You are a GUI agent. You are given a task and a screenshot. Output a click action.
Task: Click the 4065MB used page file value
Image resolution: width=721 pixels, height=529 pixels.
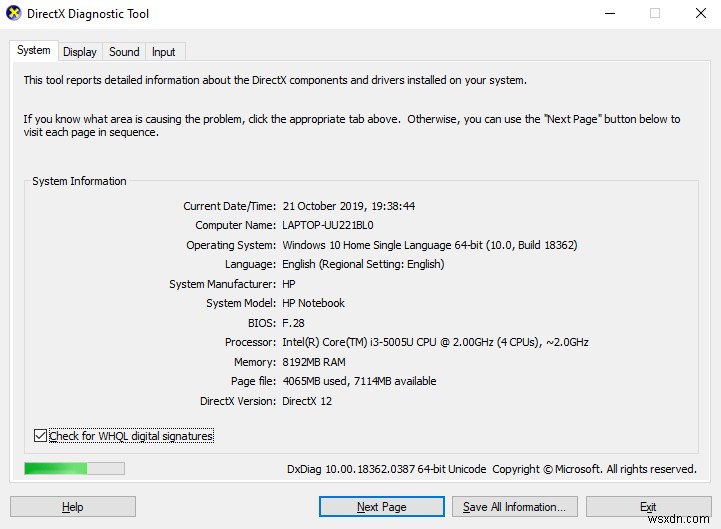pyautogui.click(x=359, y=381)
